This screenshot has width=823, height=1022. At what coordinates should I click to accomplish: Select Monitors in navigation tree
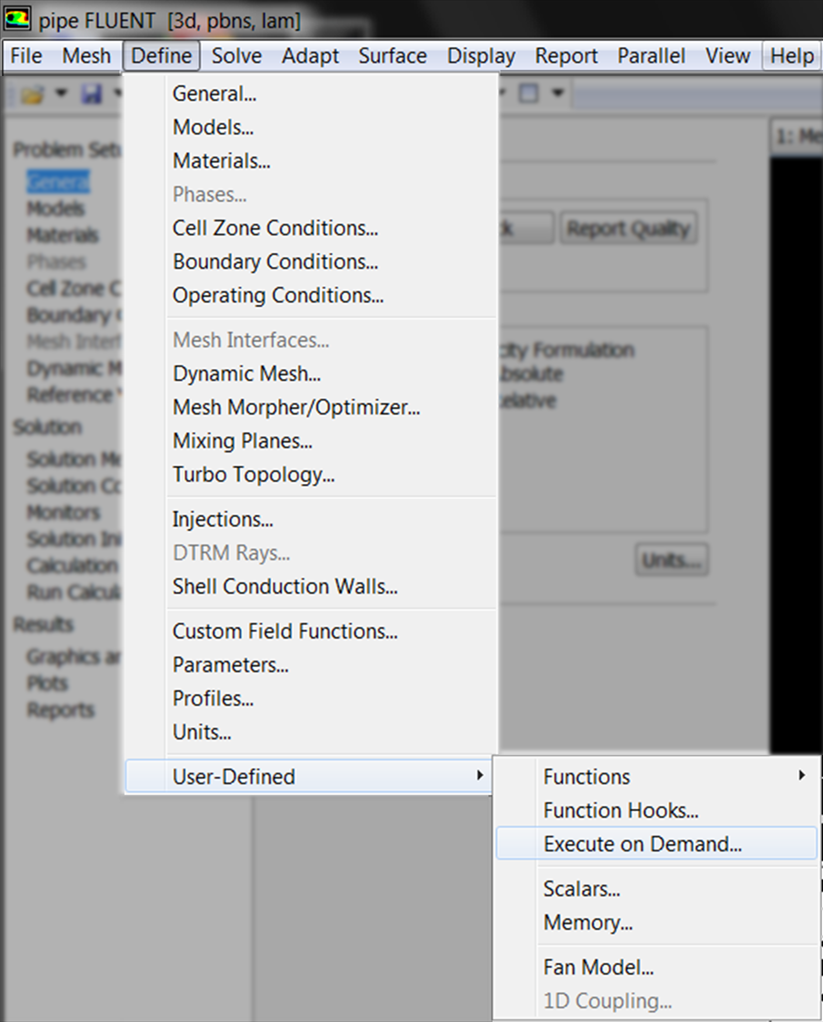point(64,513)
